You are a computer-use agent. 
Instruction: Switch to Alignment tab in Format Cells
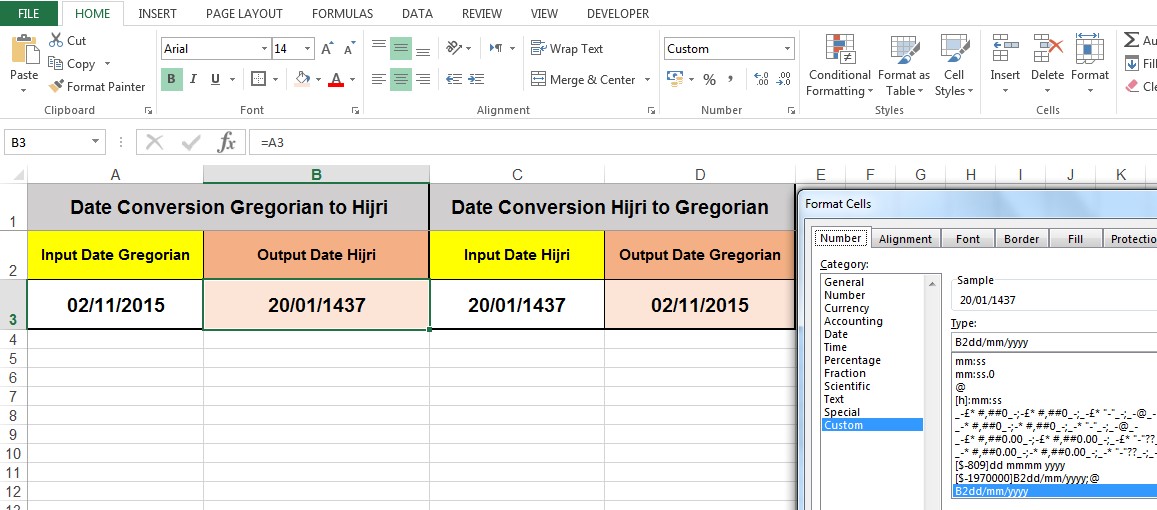(x=905, y=239)
